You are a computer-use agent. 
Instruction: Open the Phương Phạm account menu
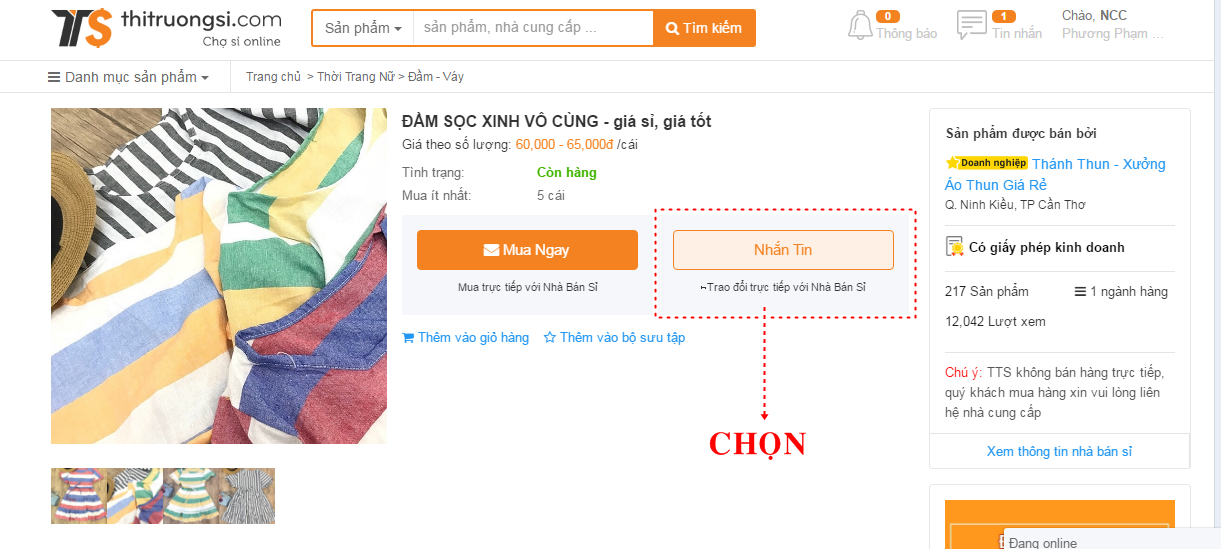tap(1113, 34)
